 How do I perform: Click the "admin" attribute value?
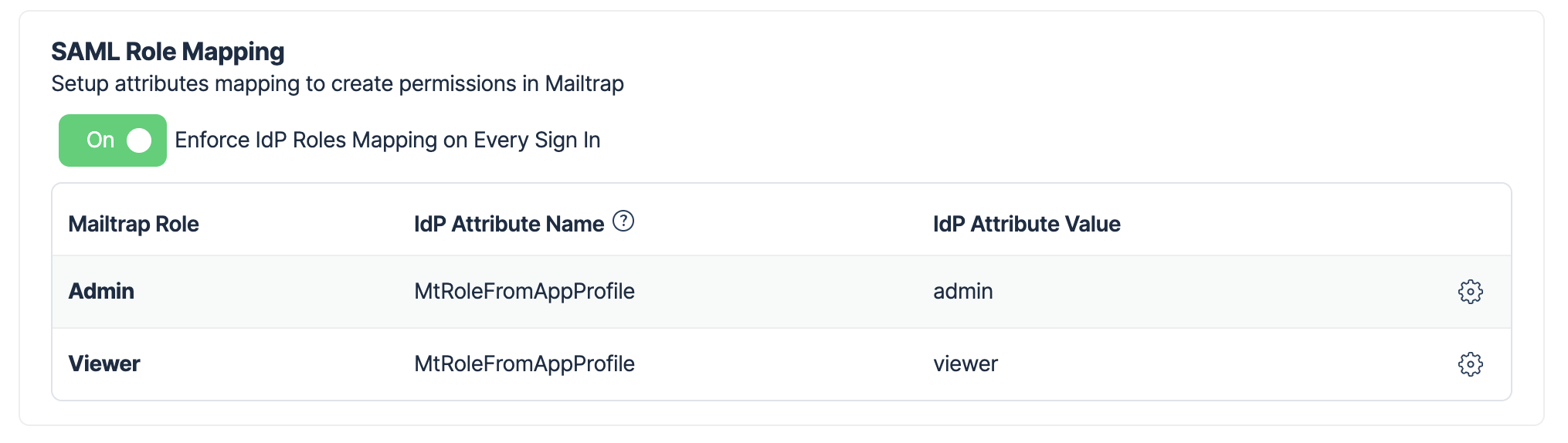click(x=963, y=292)
